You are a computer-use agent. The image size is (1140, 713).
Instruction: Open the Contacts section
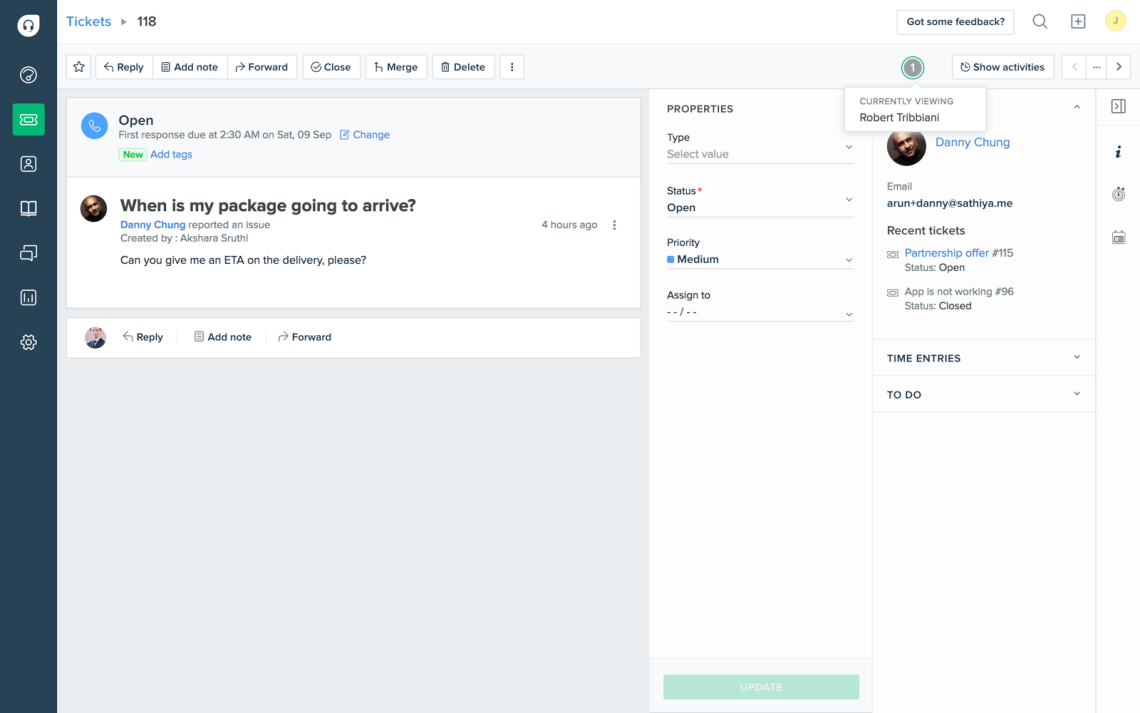(28, 163)
